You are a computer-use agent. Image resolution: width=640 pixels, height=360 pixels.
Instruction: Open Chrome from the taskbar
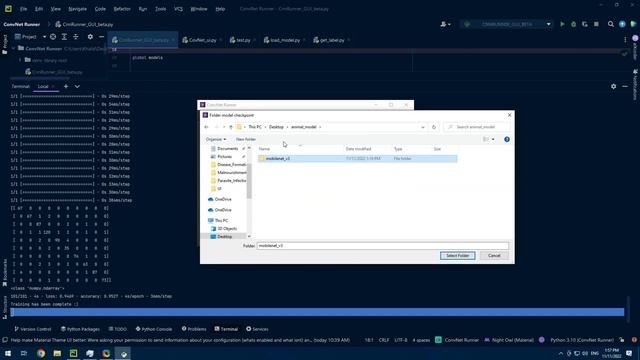[41, 353]
